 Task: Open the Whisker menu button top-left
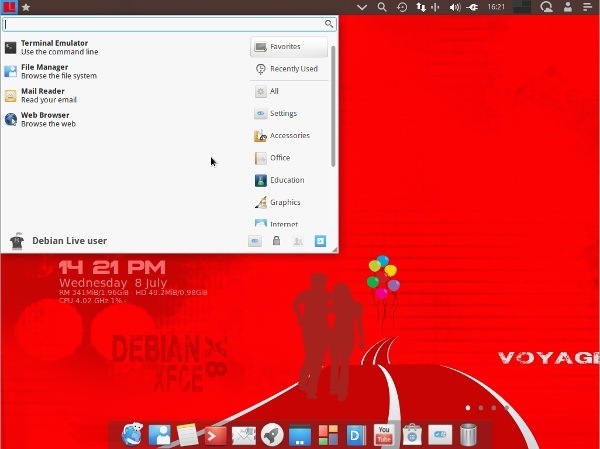click(9, 7)
